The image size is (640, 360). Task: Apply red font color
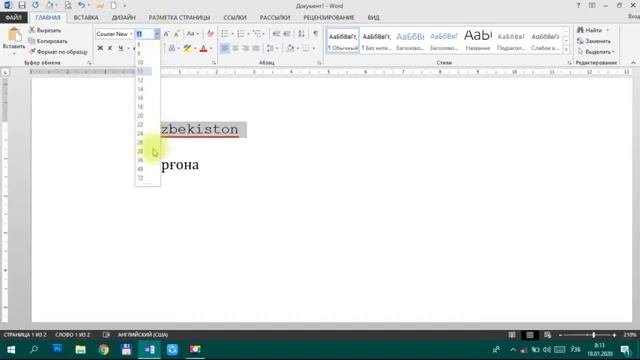(x=204, y=48)
